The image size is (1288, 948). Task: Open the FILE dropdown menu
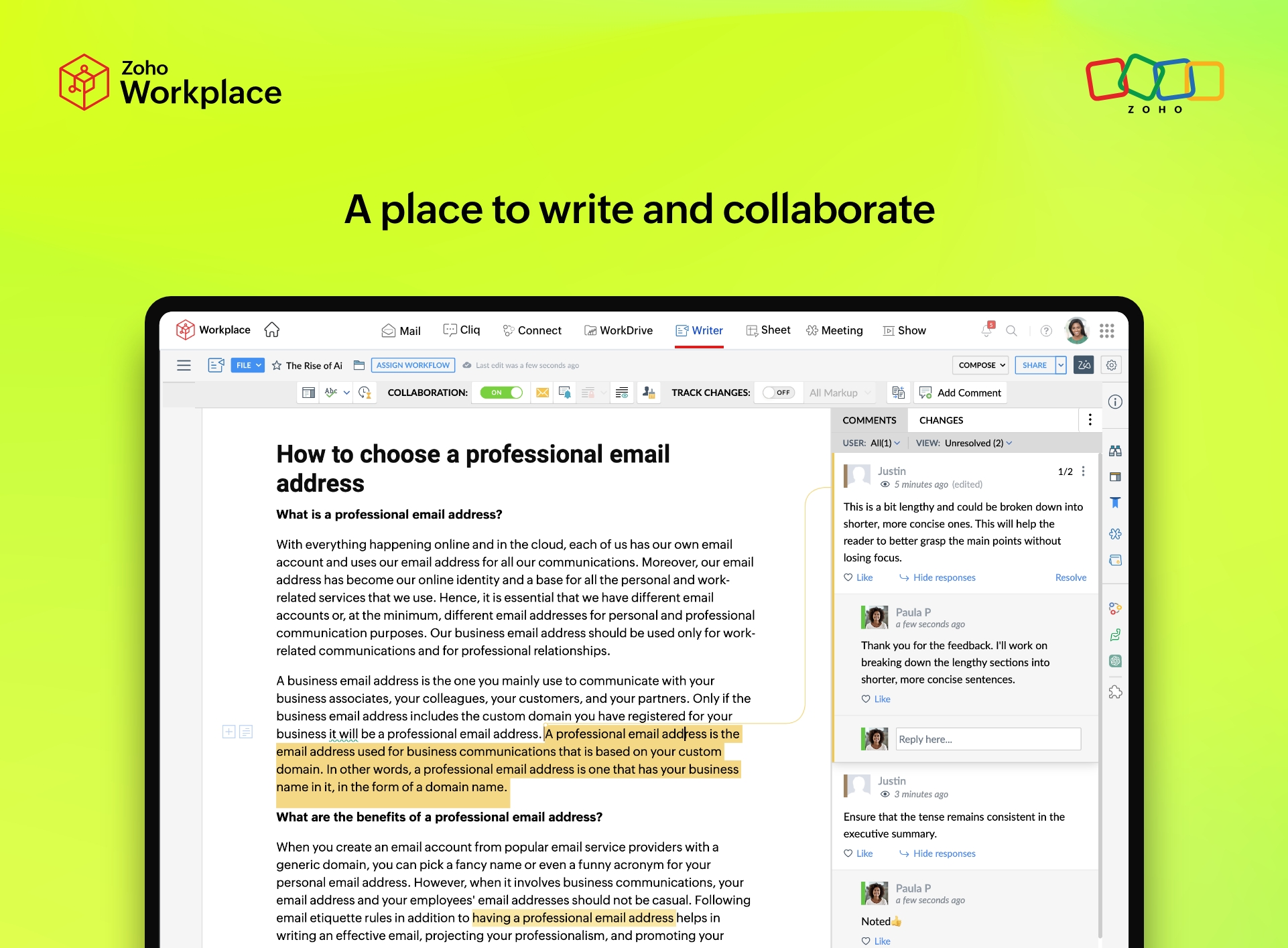click(247, 365)
